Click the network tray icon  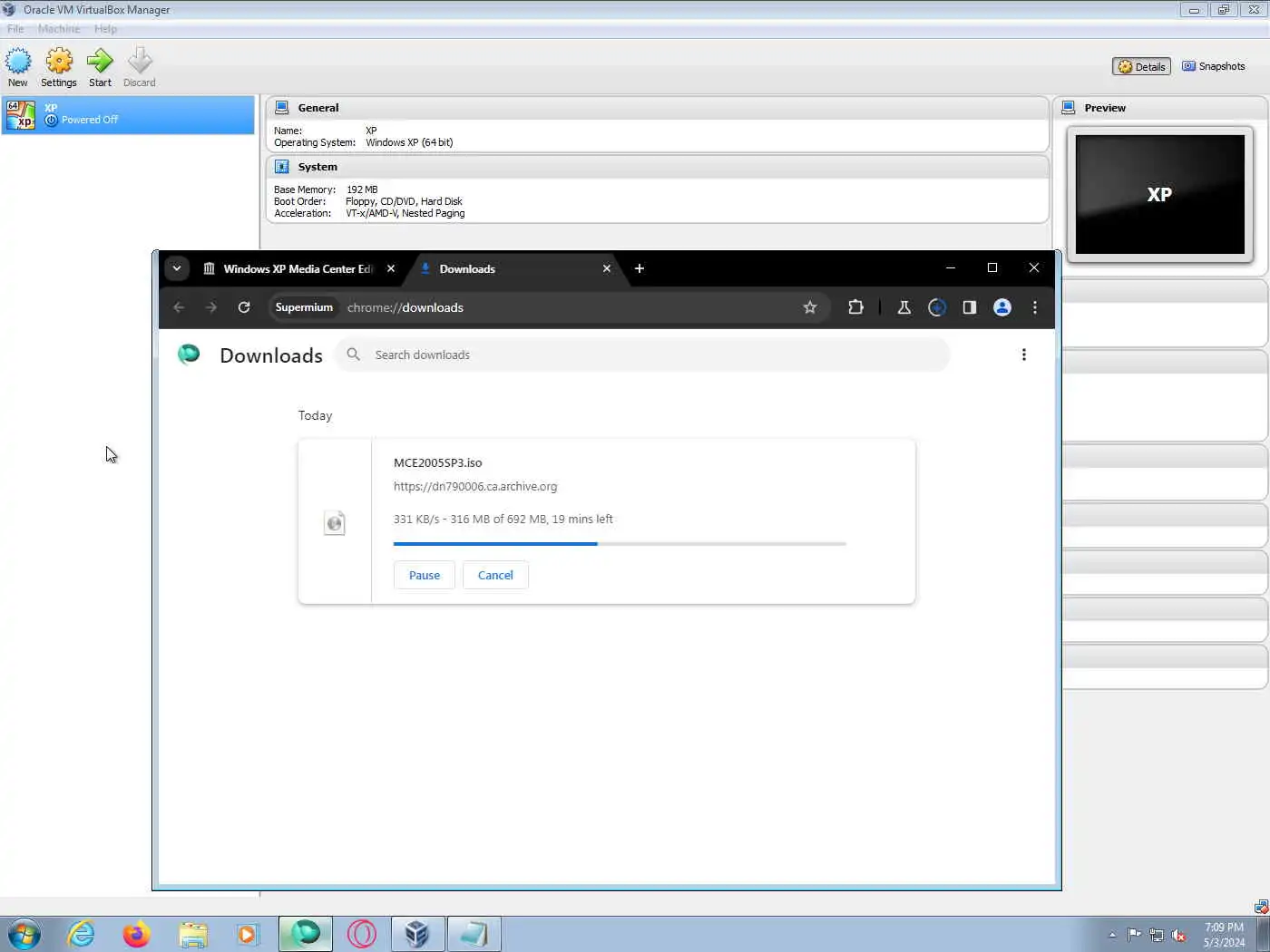[x=1157, y=935]
